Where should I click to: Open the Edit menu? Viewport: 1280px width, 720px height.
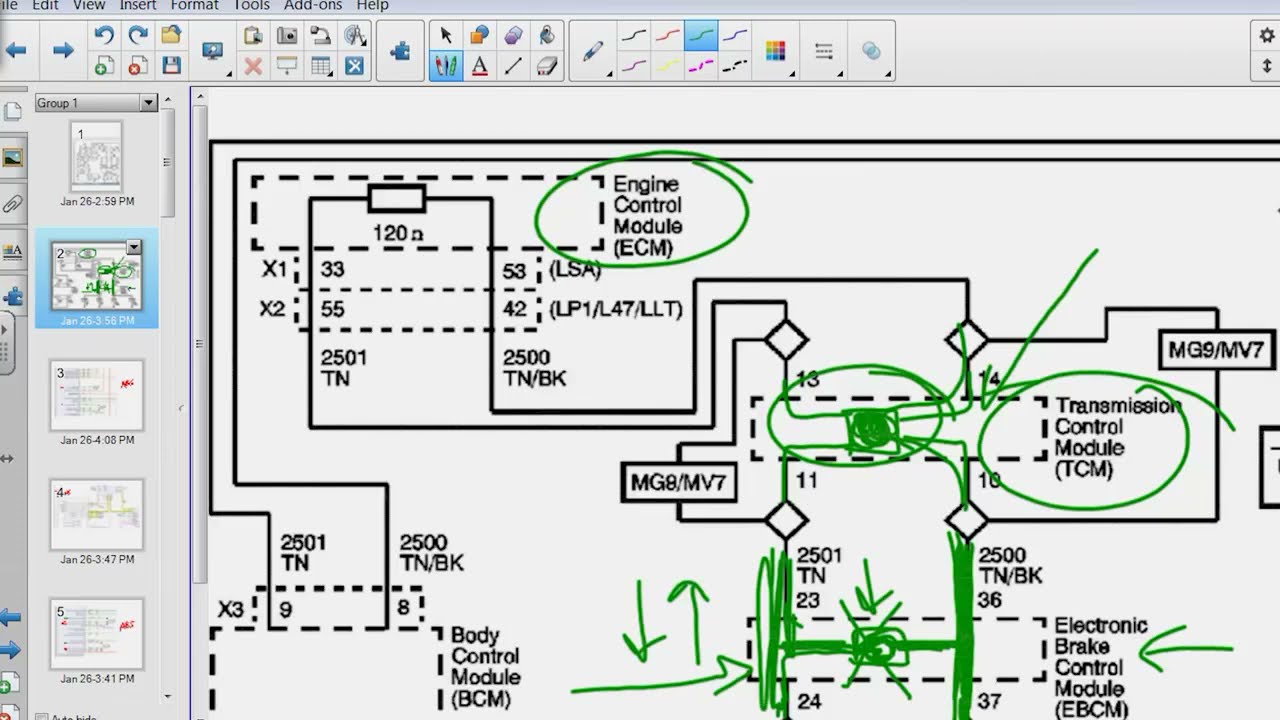(x=44, y=5)
